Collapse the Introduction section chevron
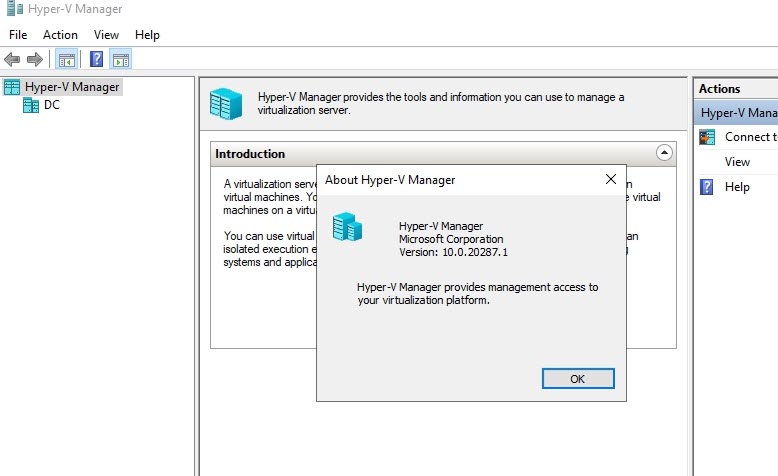Viewport: 778px width, 476px height. (x=664, y=153)
